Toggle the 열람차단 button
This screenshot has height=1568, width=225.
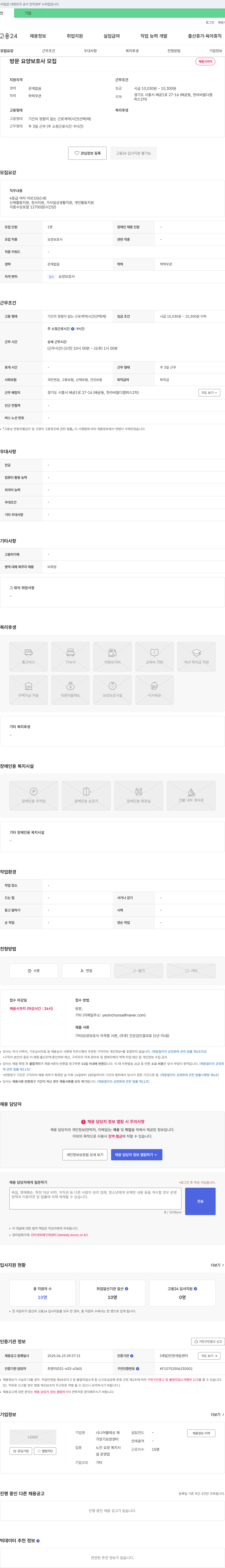[45, 1451]
